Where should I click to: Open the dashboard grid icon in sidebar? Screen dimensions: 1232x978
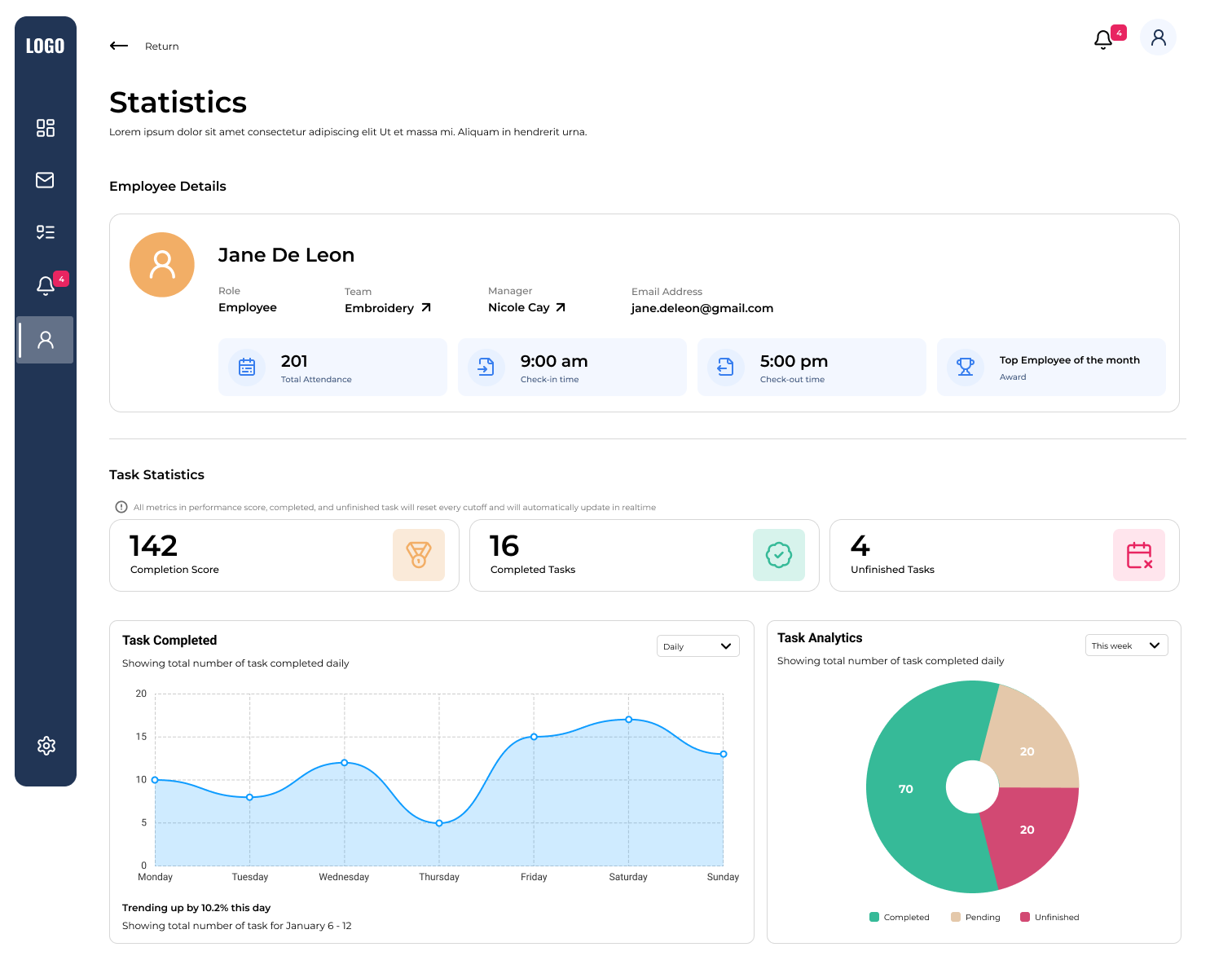point(46,128)
